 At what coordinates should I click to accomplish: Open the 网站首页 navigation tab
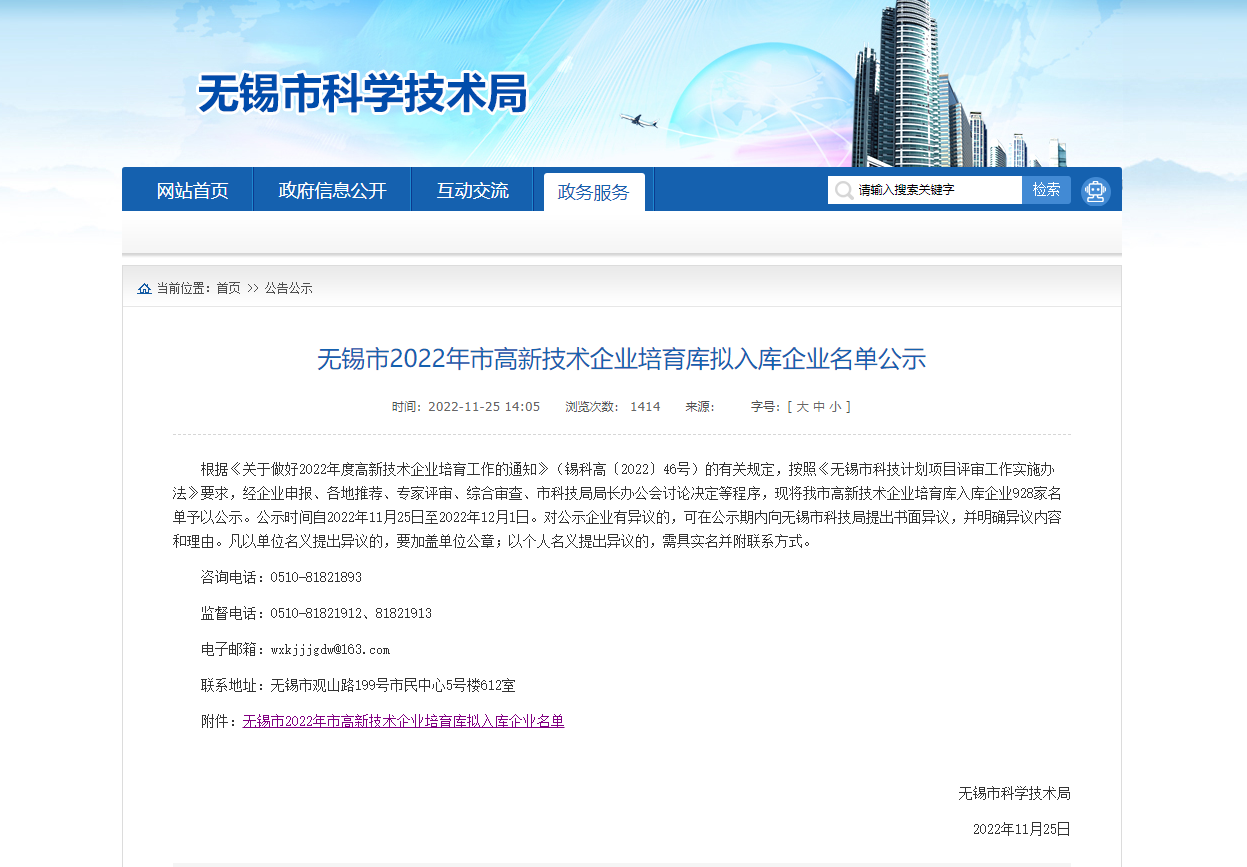(192, 191)
